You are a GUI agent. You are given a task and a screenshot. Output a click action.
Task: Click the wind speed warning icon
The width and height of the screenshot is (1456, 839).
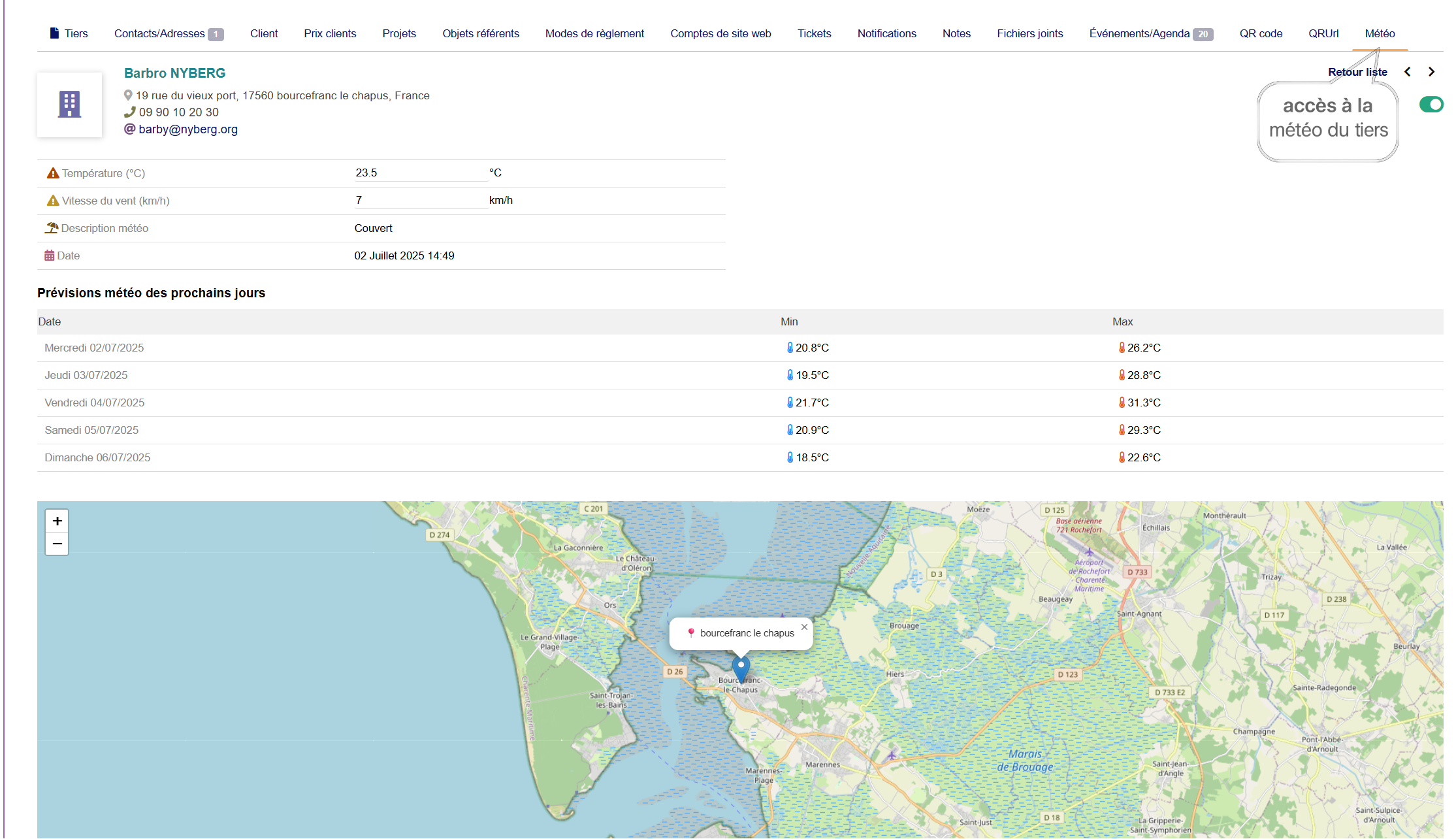pos(53,201)
